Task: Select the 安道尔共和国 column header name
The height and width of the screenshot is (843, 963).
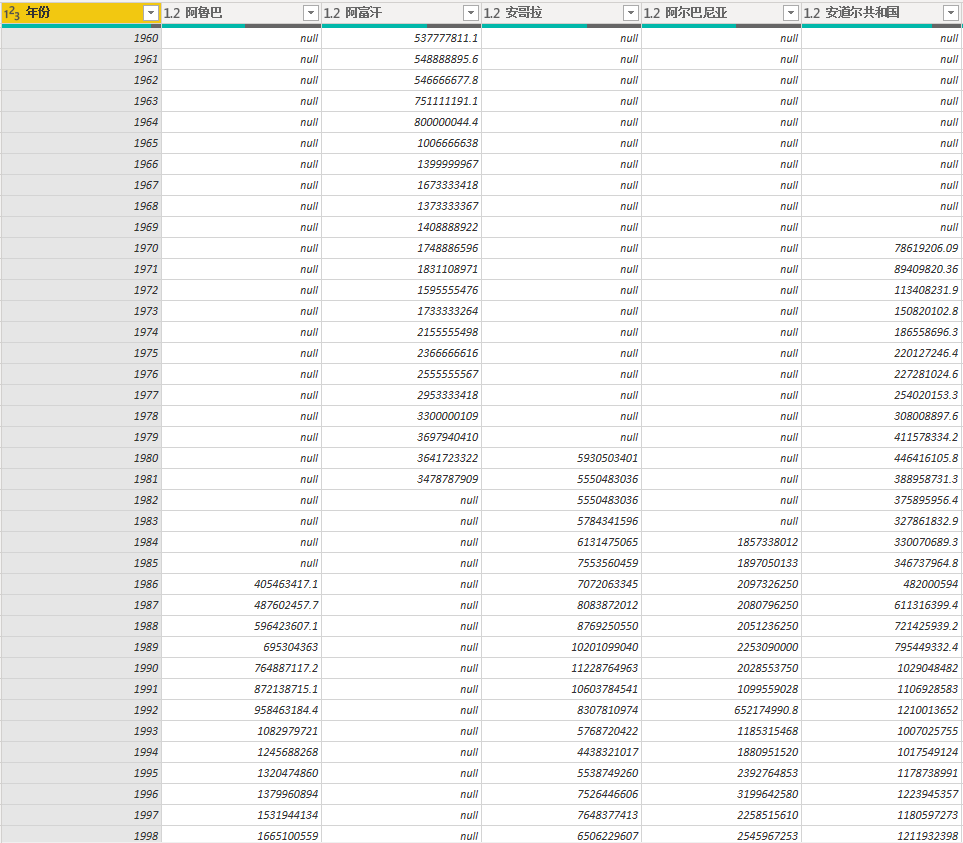Action: 863,13
